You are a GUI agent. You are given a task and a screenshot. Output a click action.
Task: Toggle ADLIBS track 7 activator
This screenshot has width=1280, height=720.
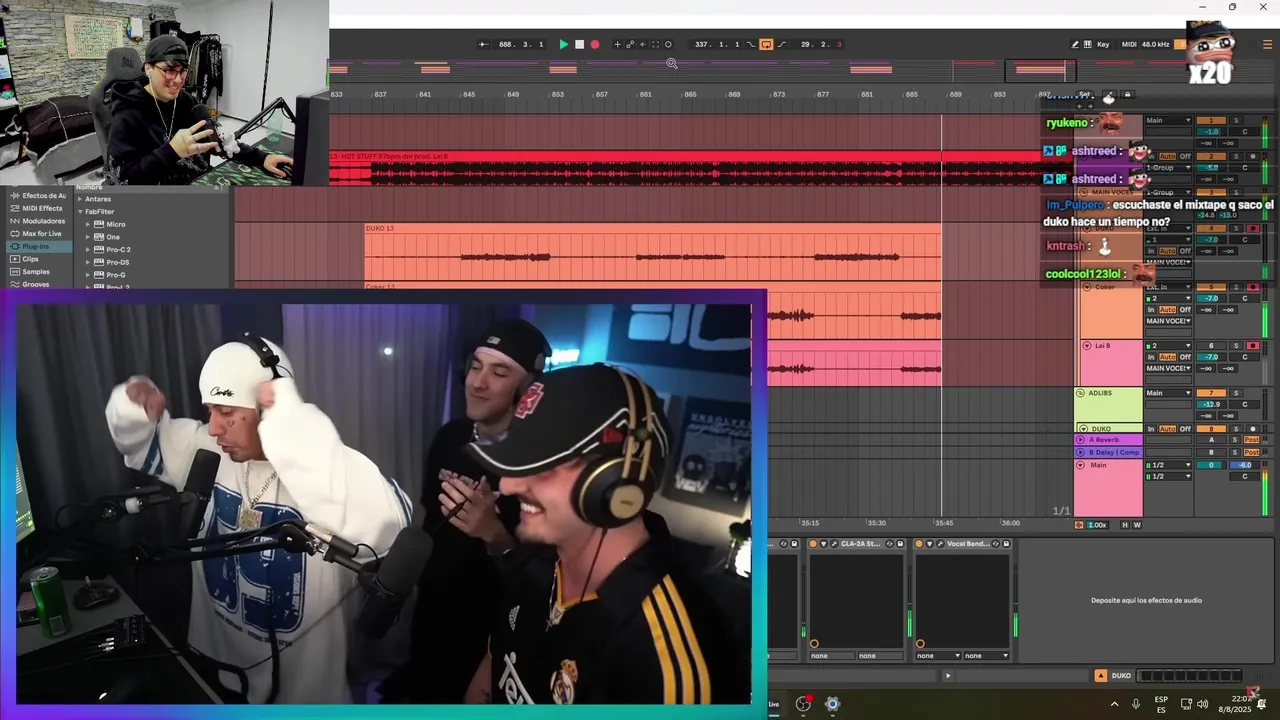click(1211, 393)
